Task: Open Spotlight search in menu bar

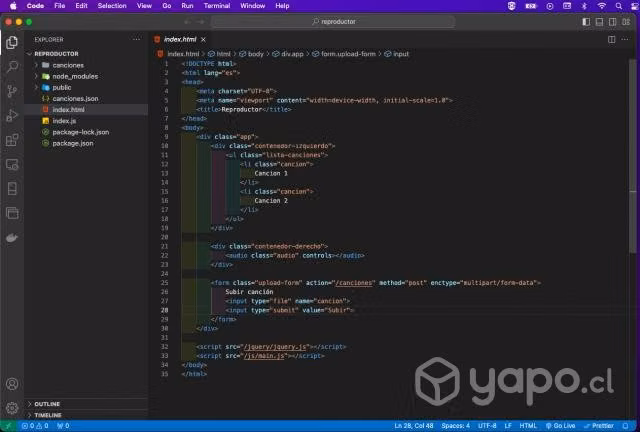Action: (619, 6)
